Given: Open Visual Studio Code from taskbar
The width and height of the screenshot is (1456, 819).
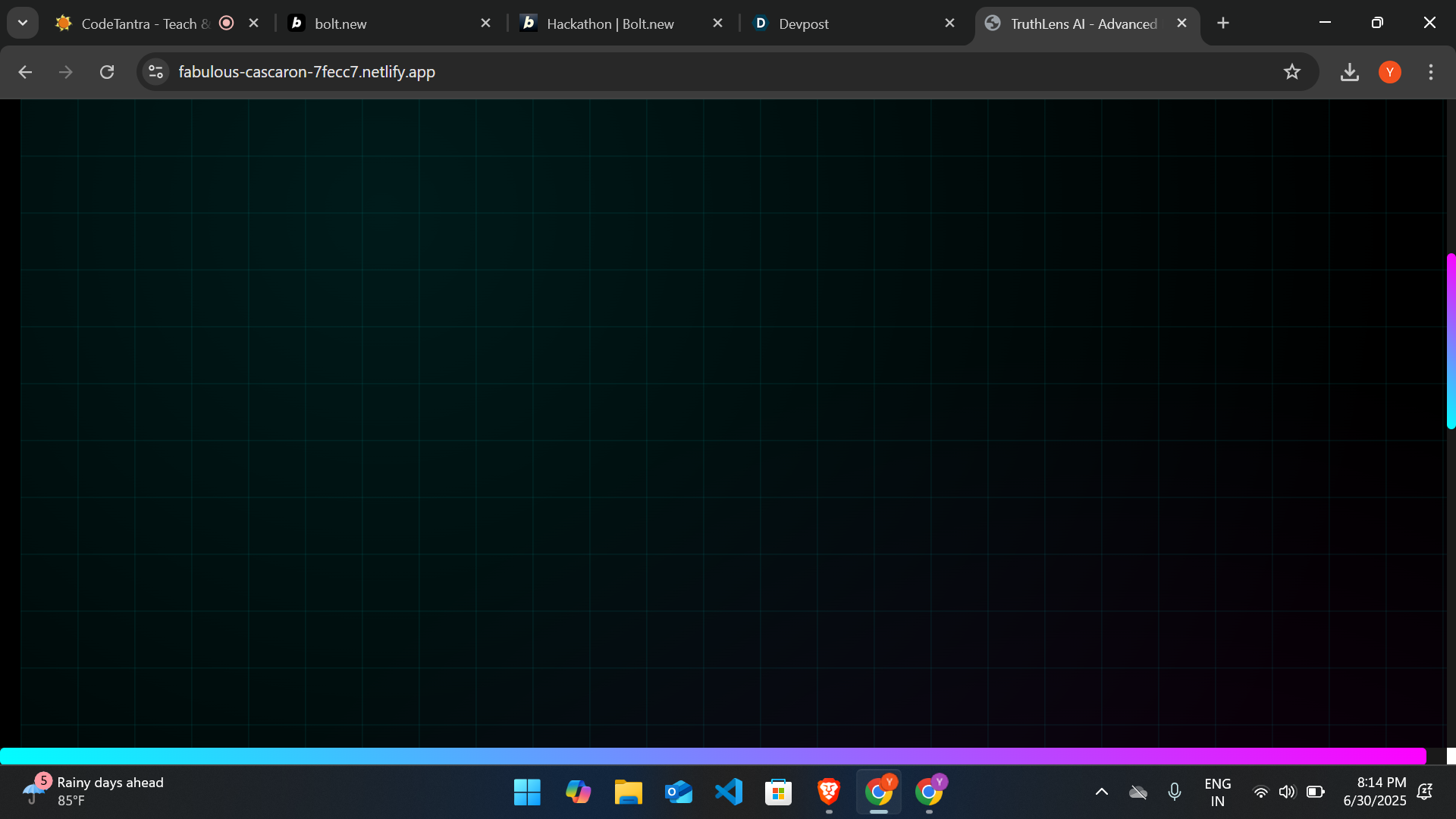Looking at the screenshot, I should tap(728, 792).
